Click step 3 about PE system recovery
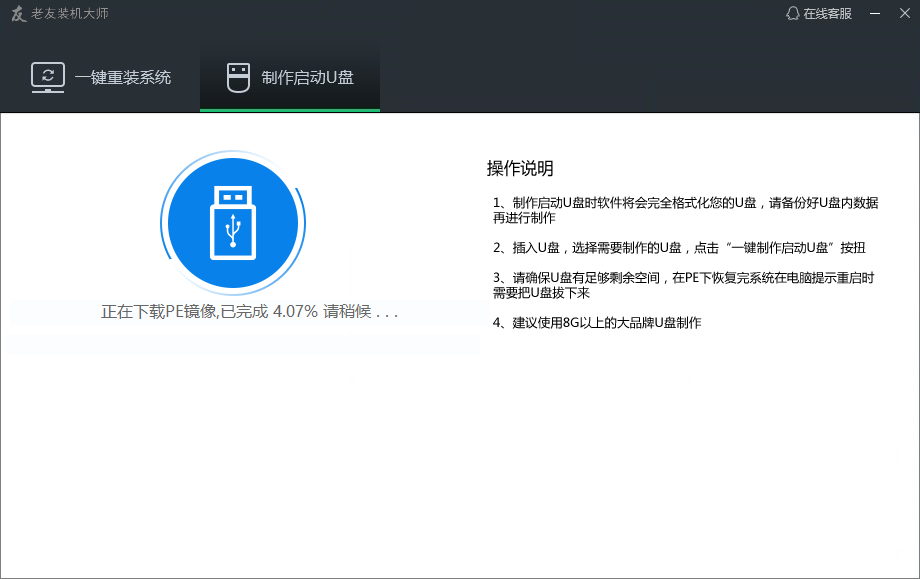The height and width of the screenshot is (579, 920). pyautogui.click(x=680, y=284)
